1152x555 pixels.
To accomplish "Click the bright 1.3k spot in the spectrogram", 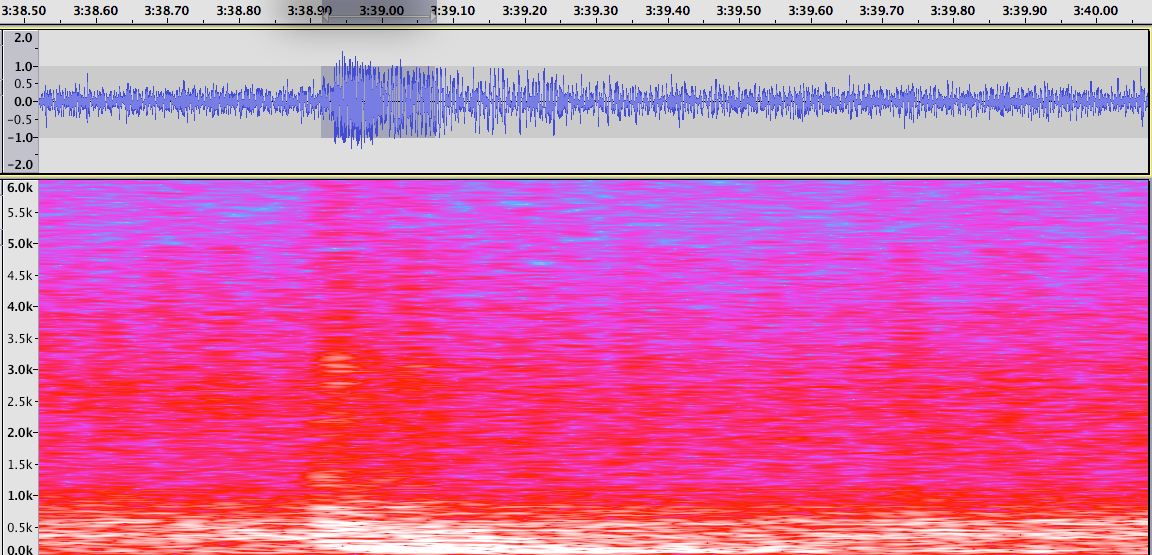I will 322,477.
